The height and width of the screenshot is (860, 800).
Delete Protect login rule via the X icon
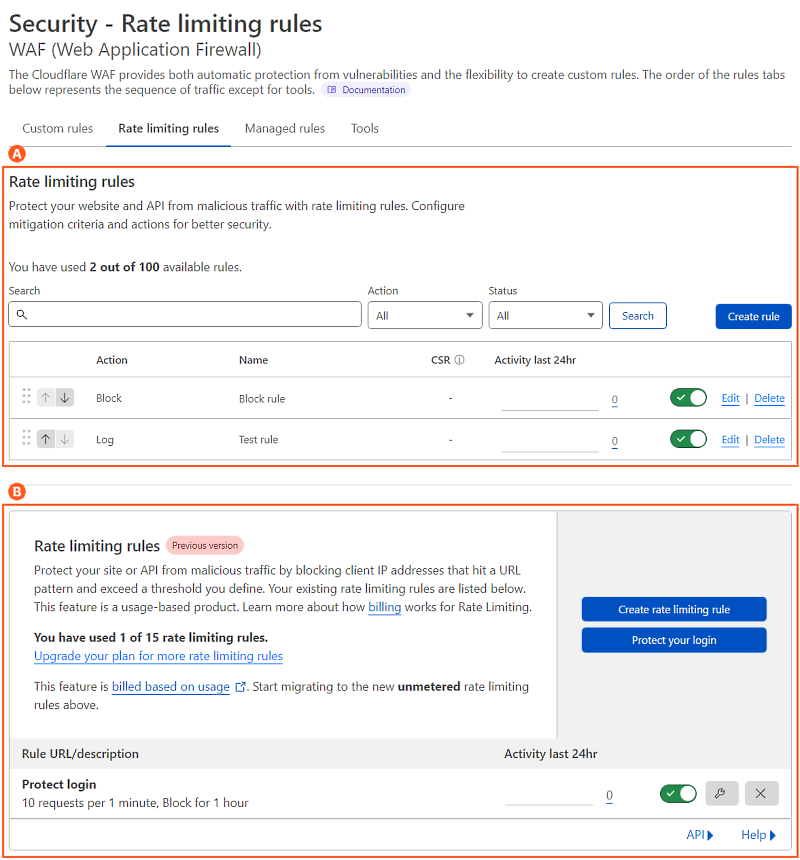click(761, 793)
